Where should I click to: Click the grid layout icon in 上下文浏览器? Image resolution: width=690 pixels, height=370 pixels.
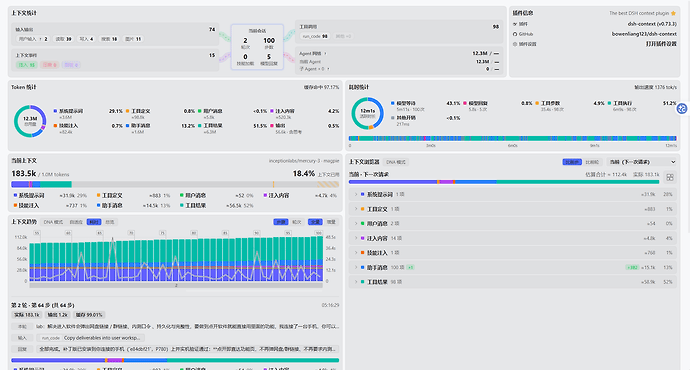[x=670, y=177]
